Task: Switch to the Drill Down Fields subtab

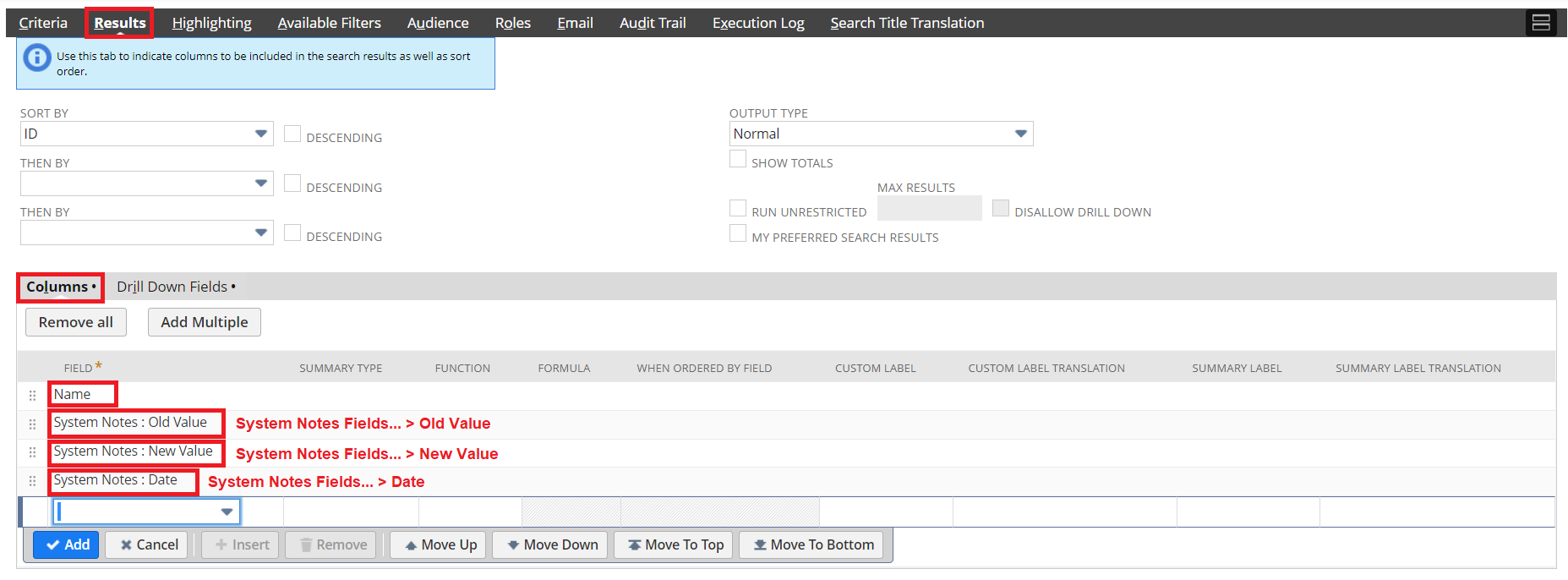Action: (x=176, y=287)
